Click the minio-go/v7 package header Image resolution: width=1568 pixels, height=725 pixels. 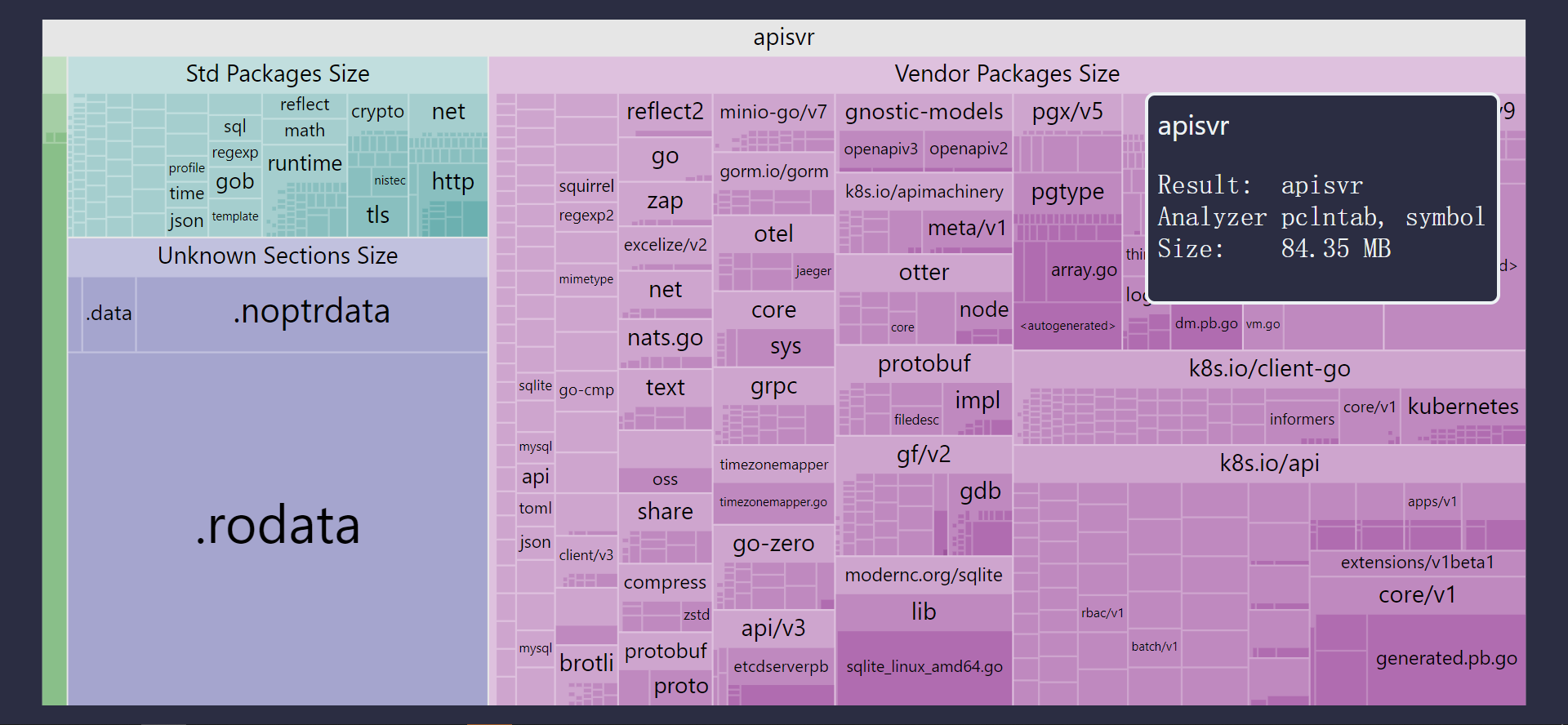(x=773, y=112)
